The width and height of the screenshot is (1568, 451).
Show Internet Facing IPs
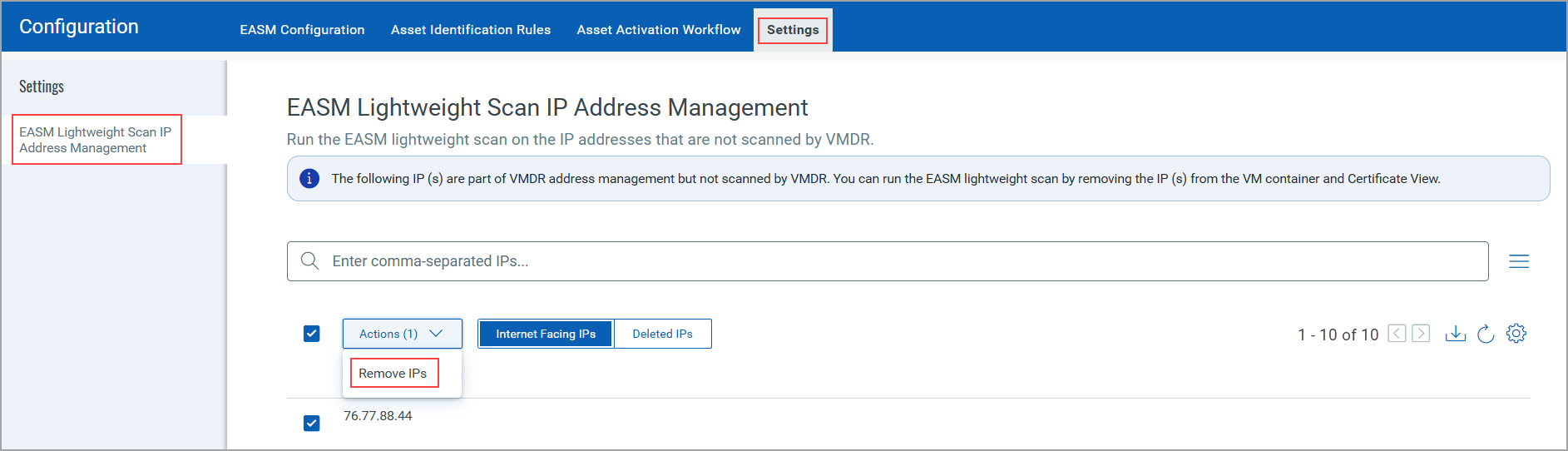click(x=546, y=334)
